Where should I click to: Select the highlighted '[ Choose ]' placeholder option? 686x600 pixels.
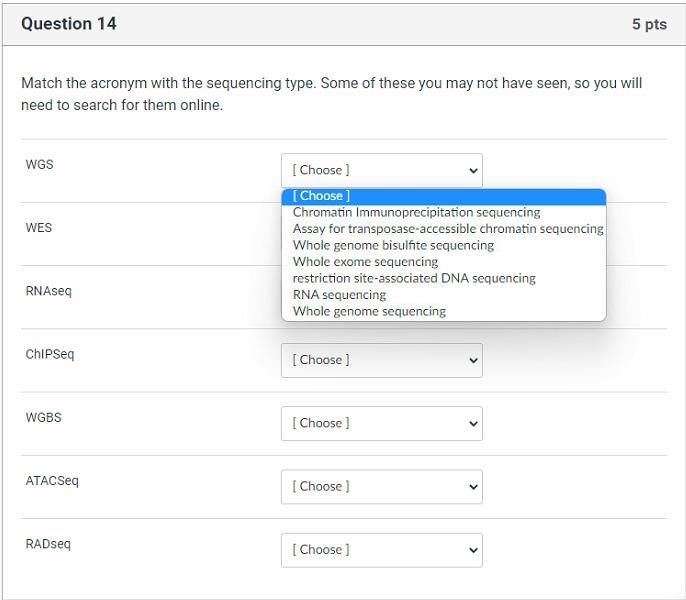point(321,196)
